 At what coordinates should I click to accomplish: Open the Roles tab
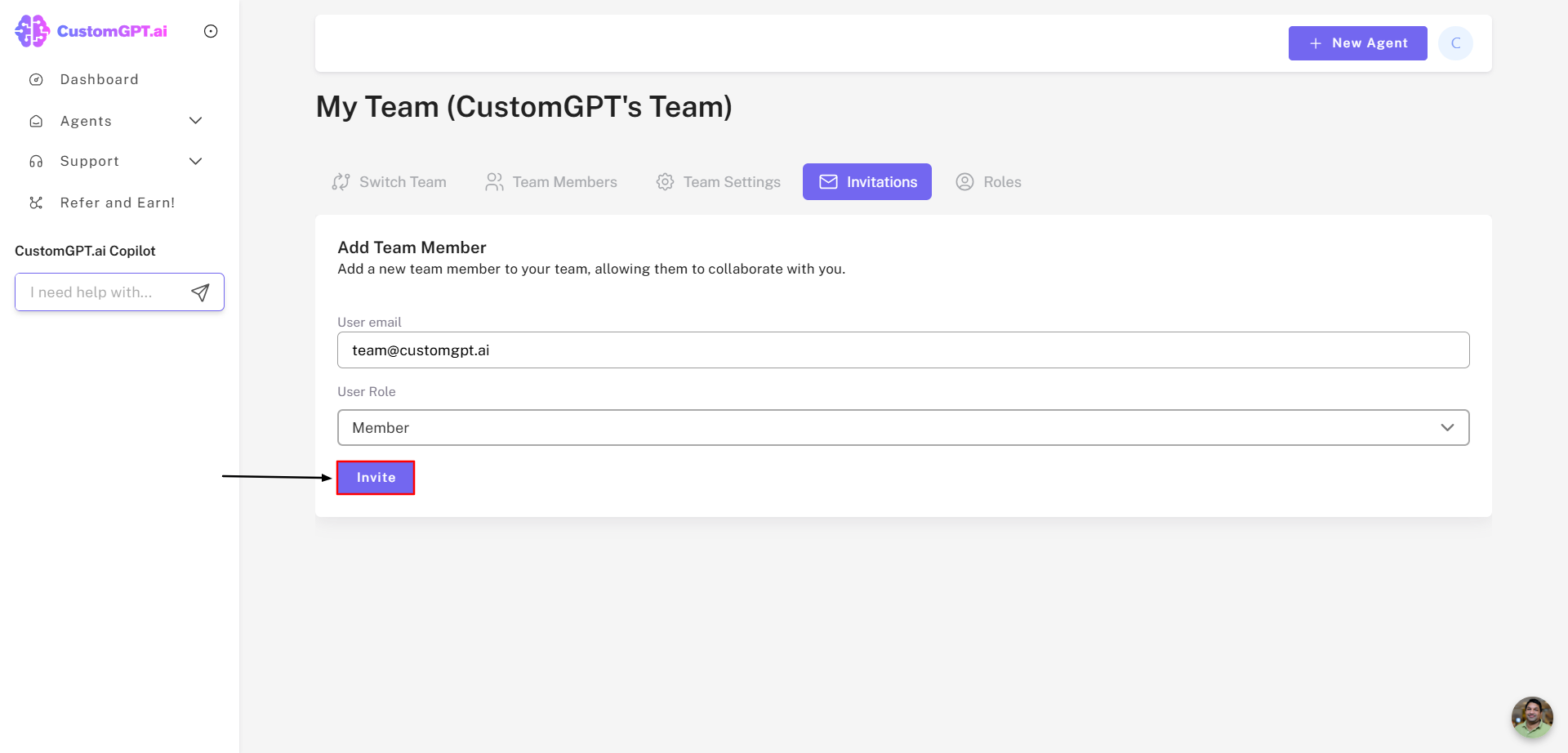(x=988, y=182)
